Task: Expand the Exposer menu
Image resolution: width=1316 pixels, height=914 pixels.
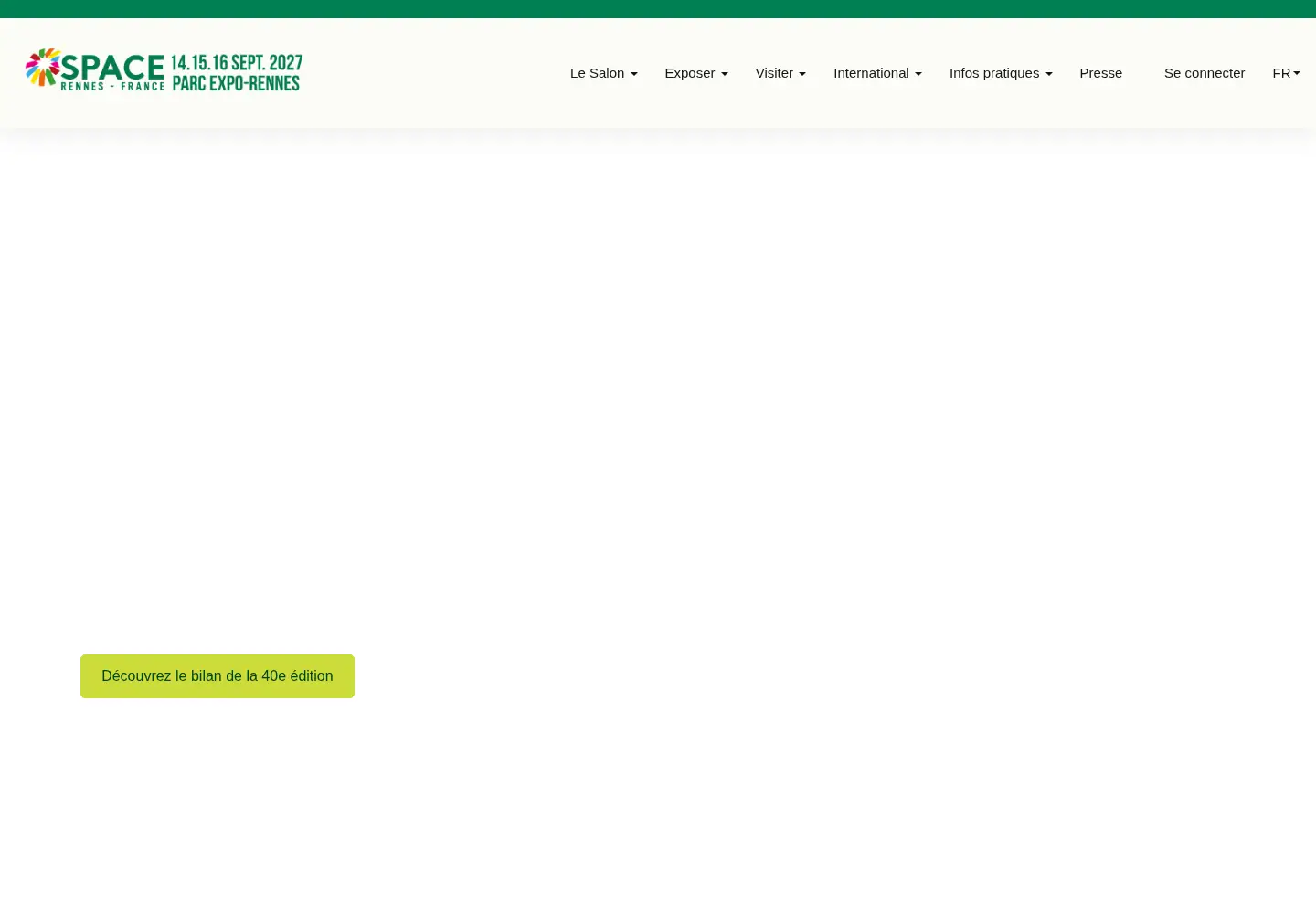Action: [696, 73]
